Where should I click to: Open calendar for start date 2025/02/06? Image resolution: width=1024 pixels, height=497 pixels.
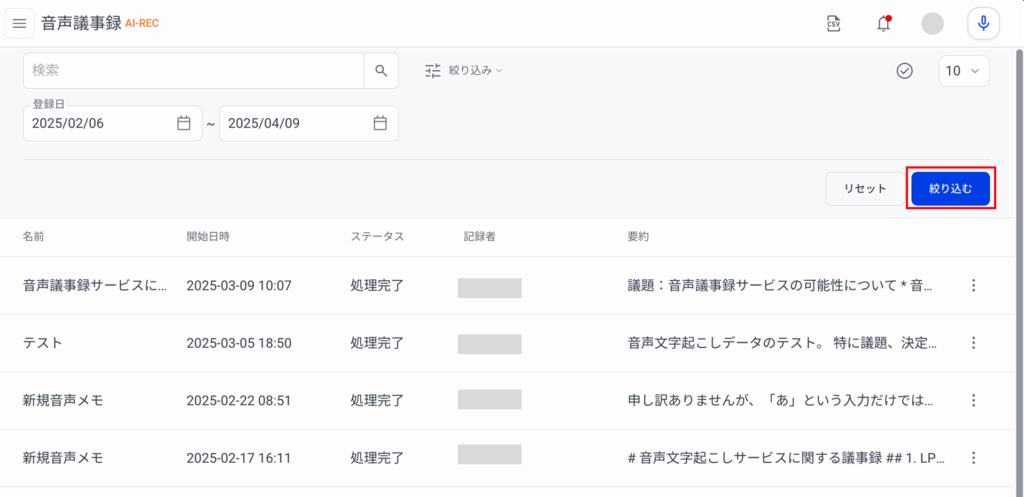coord(184,123)
